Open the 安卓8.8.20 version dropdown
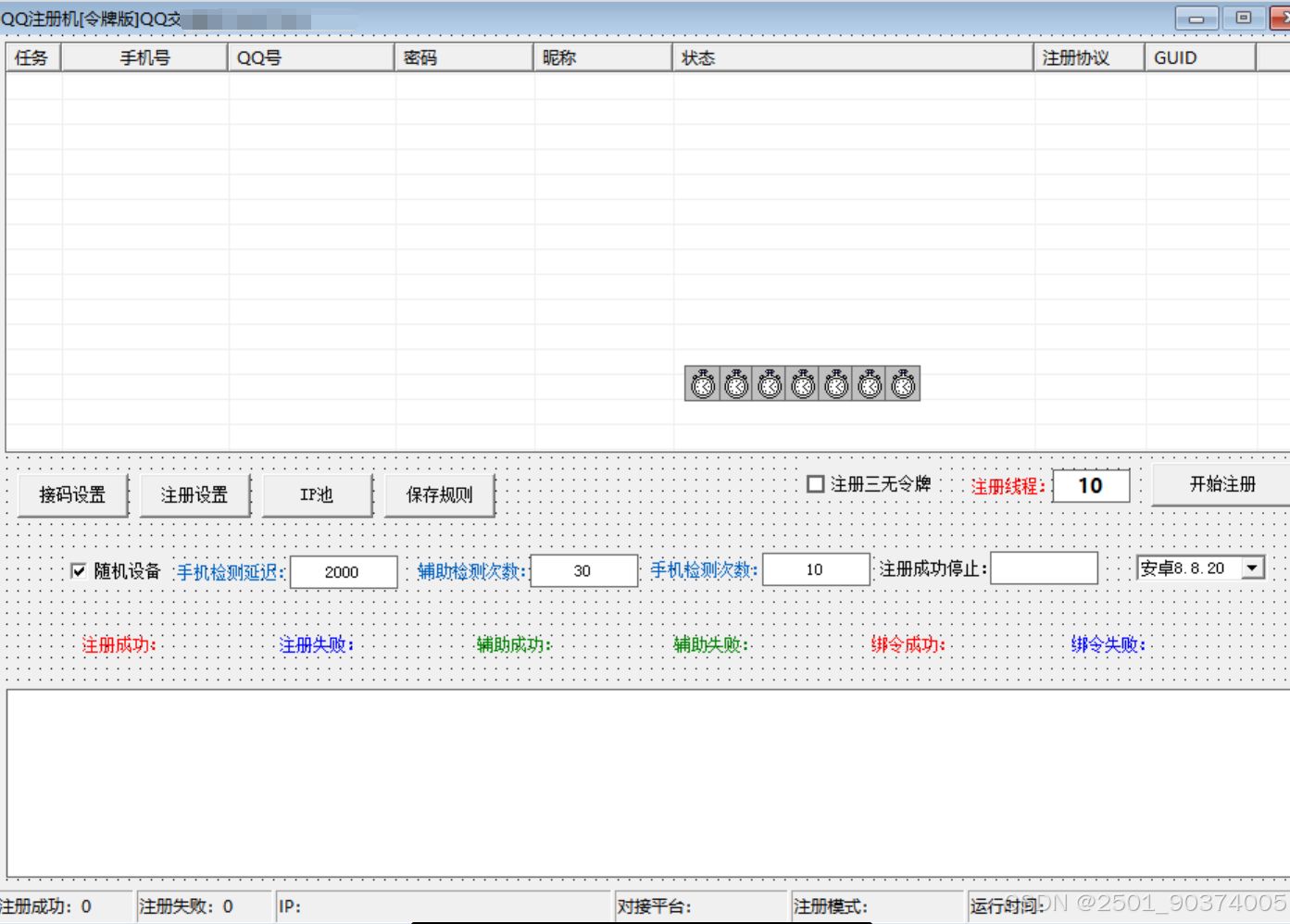 pos(1254,567)
